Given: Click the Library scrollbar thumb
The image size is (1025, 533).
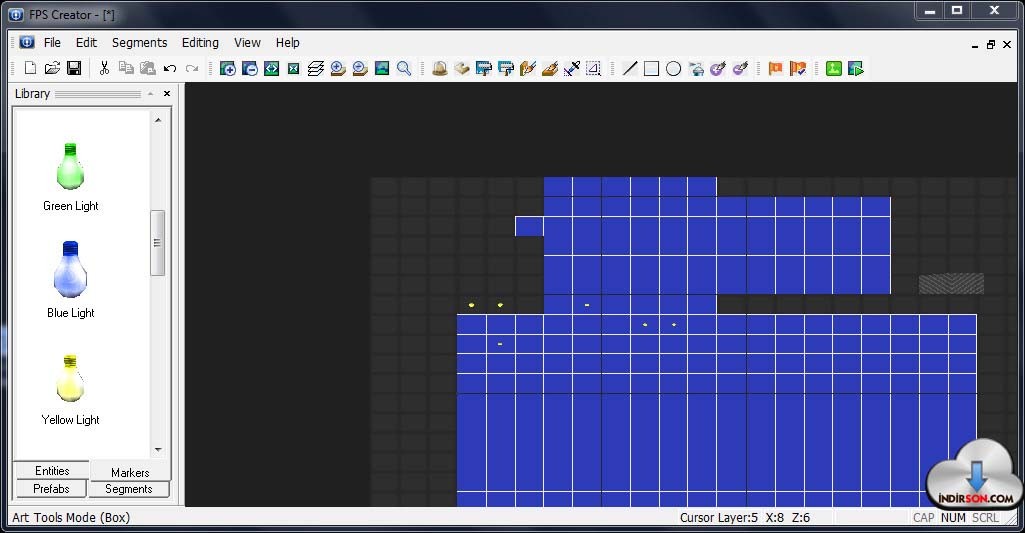Looking at the screenshot, I should tap(158, 243).
